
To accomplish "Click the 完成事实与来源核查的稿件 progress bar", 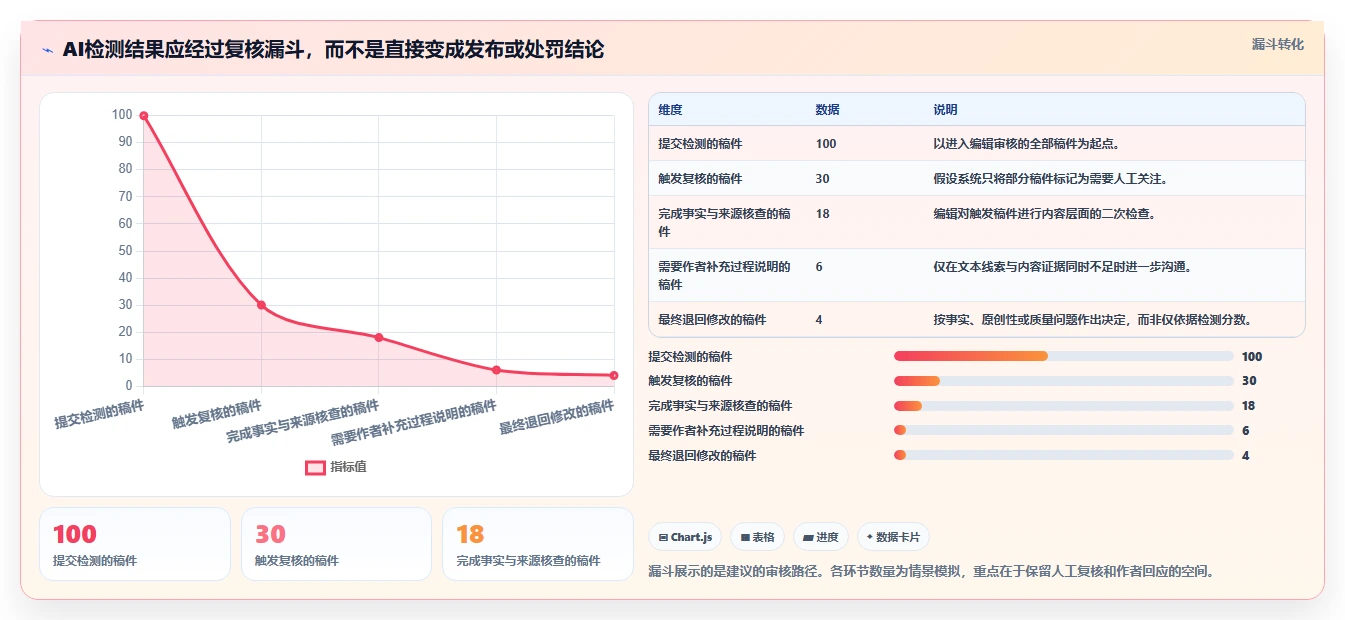I will click(1063, 406).
